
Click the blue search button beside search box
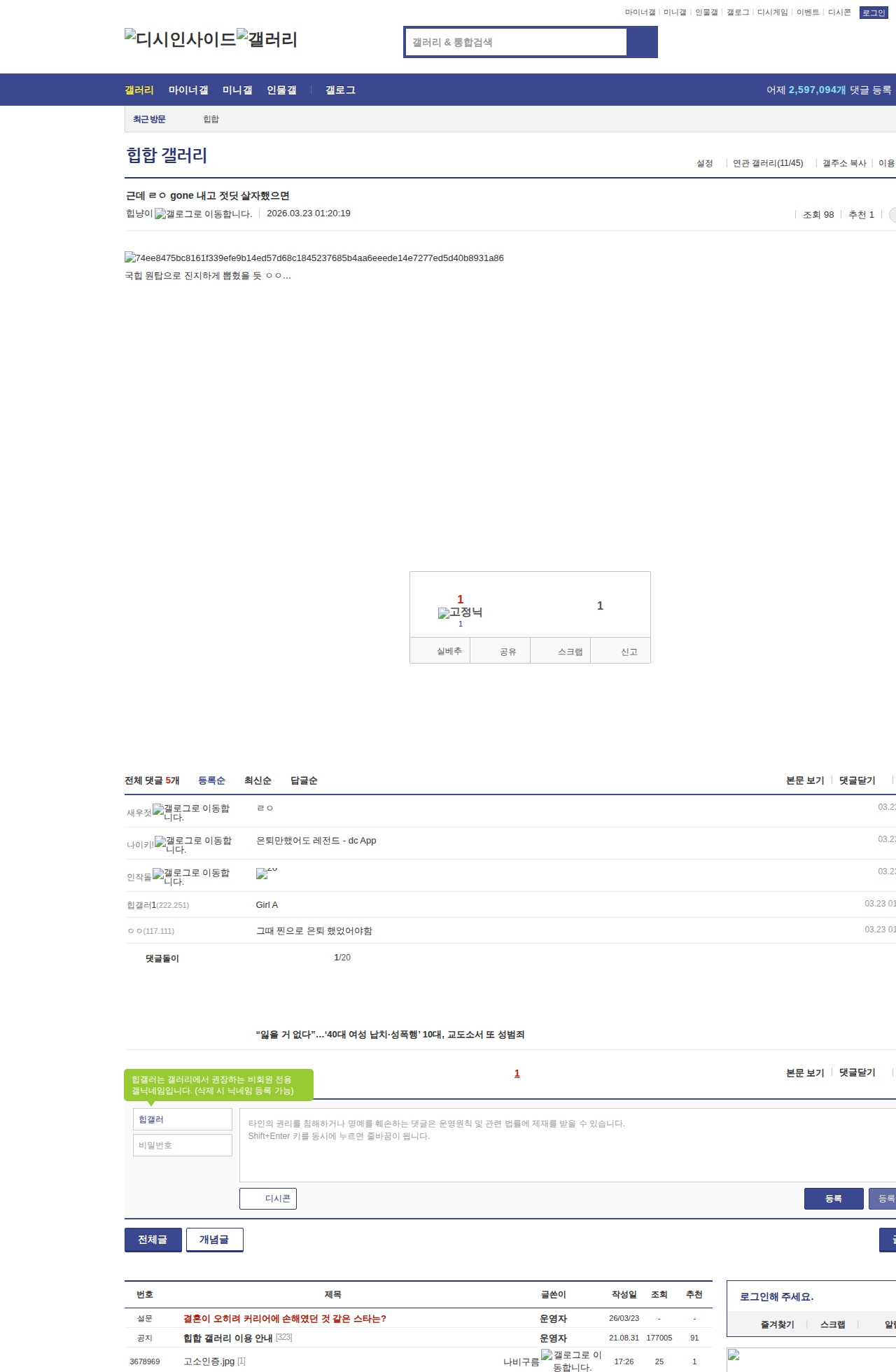point(642,42)
